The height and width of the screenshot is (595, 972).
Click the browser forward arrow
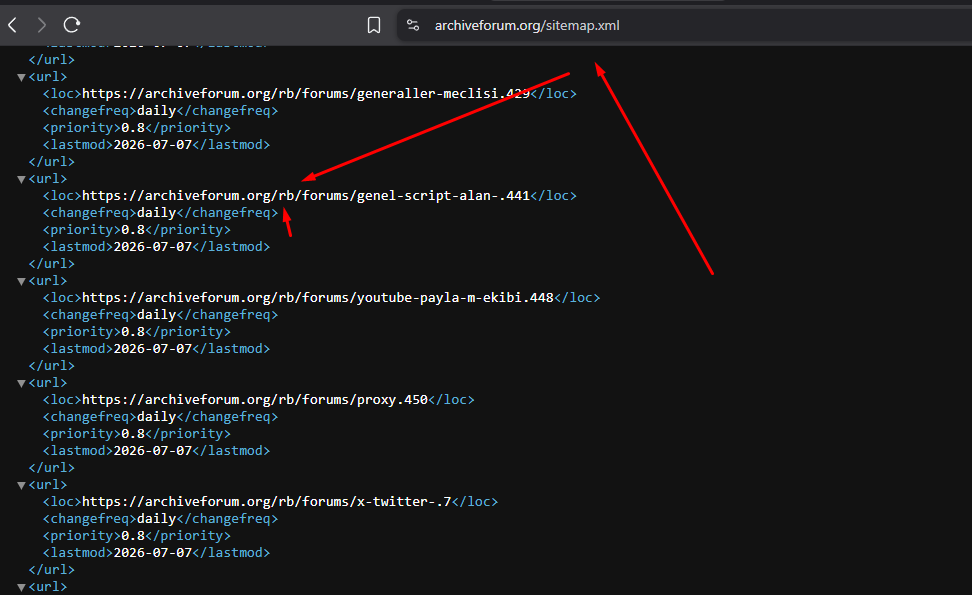click(x=42, y=25)
